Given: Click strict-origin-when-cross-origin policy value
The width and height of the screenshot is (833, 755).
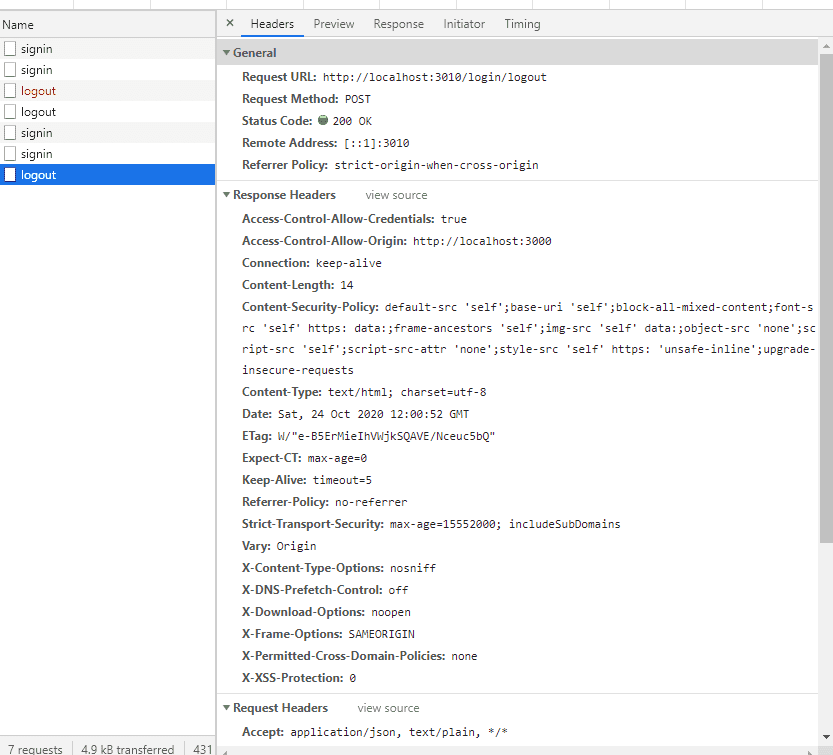Looking at the screenshot, I should click(436, 165).
